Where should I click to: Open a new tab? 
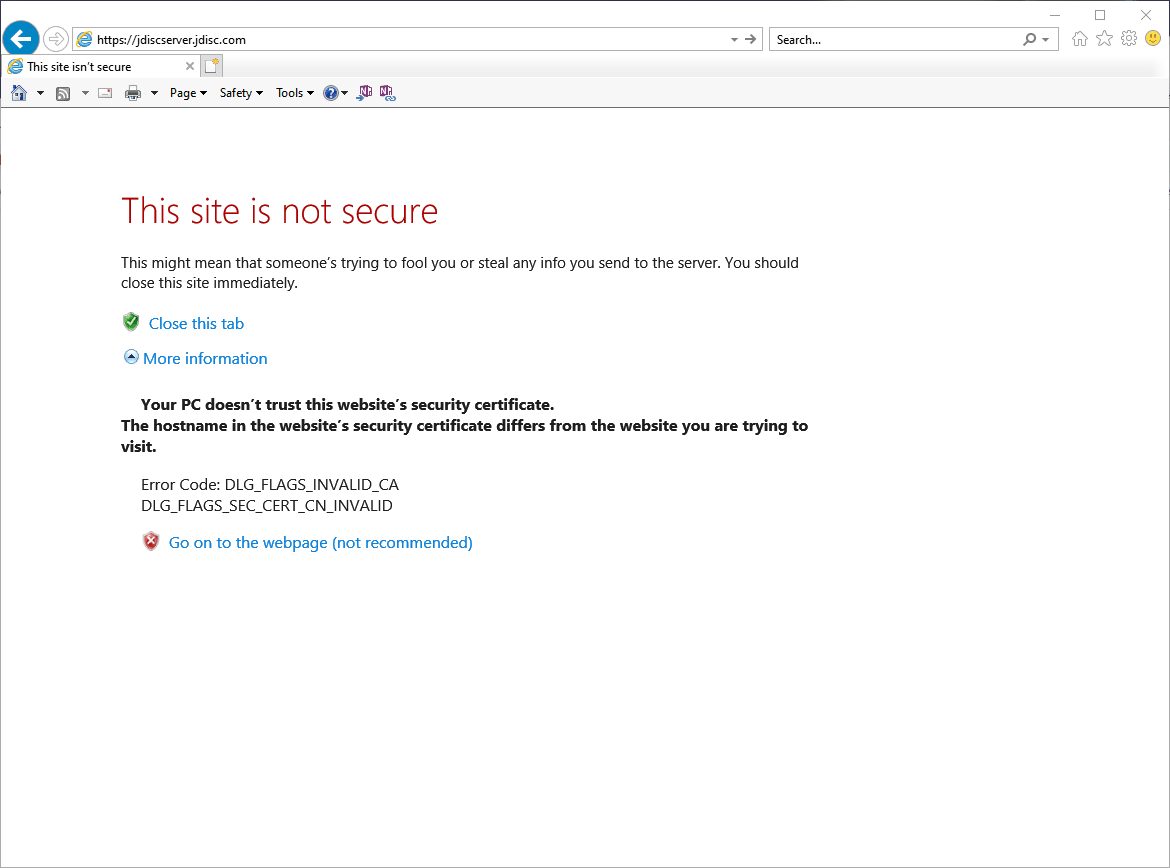[x=211, y=67]
